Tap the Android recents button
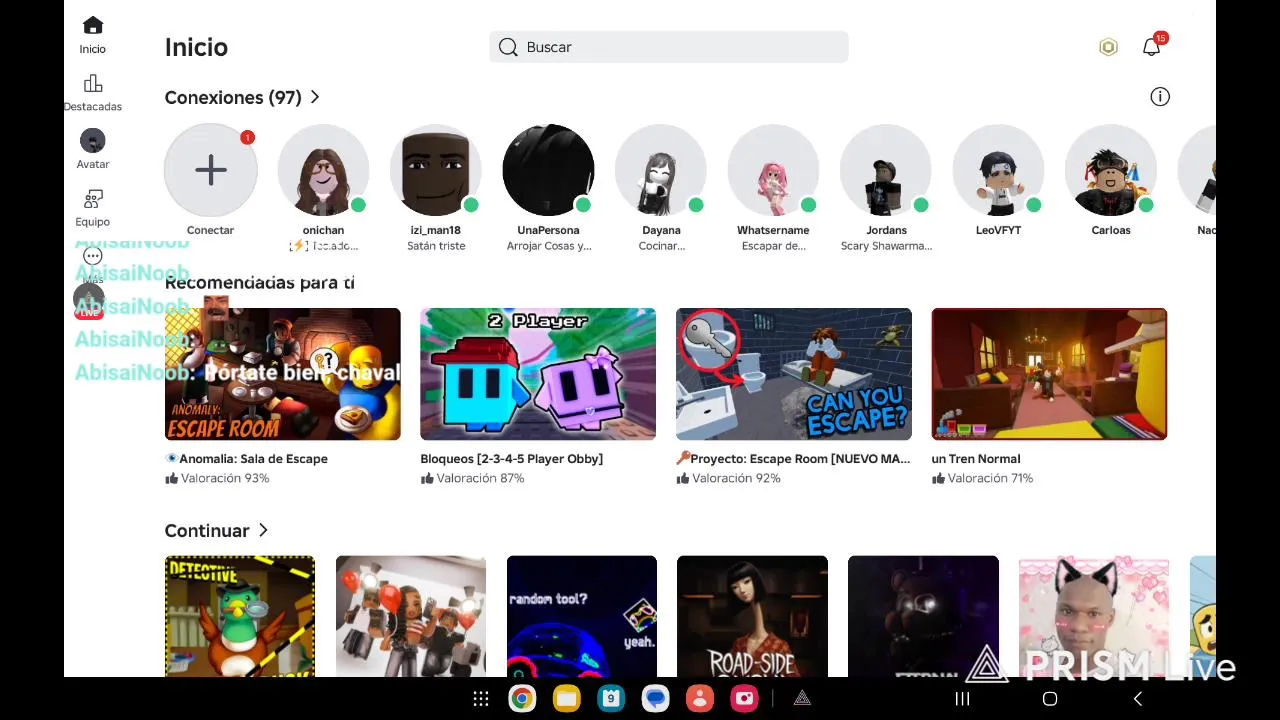The height and width of the screenshot is (720, 1280). (x=962, y=699)
